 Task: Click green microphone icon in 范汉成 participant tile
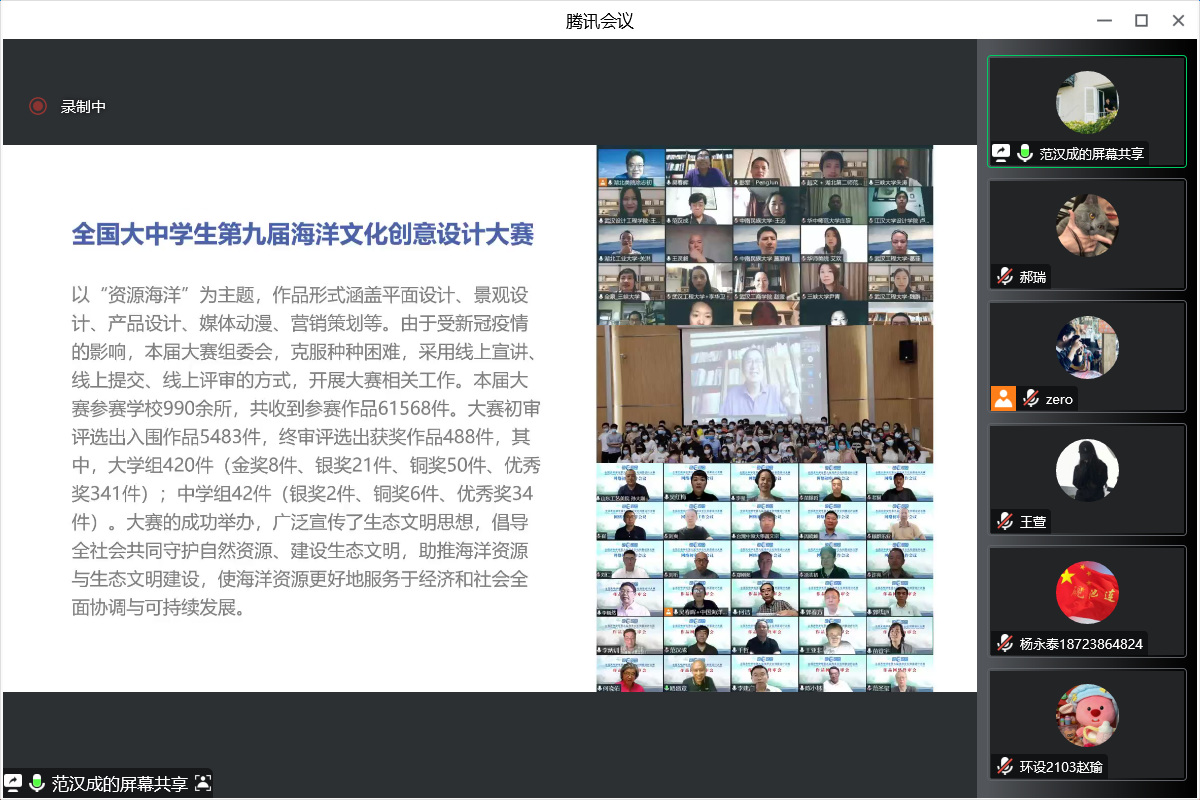click(1025, 153)
